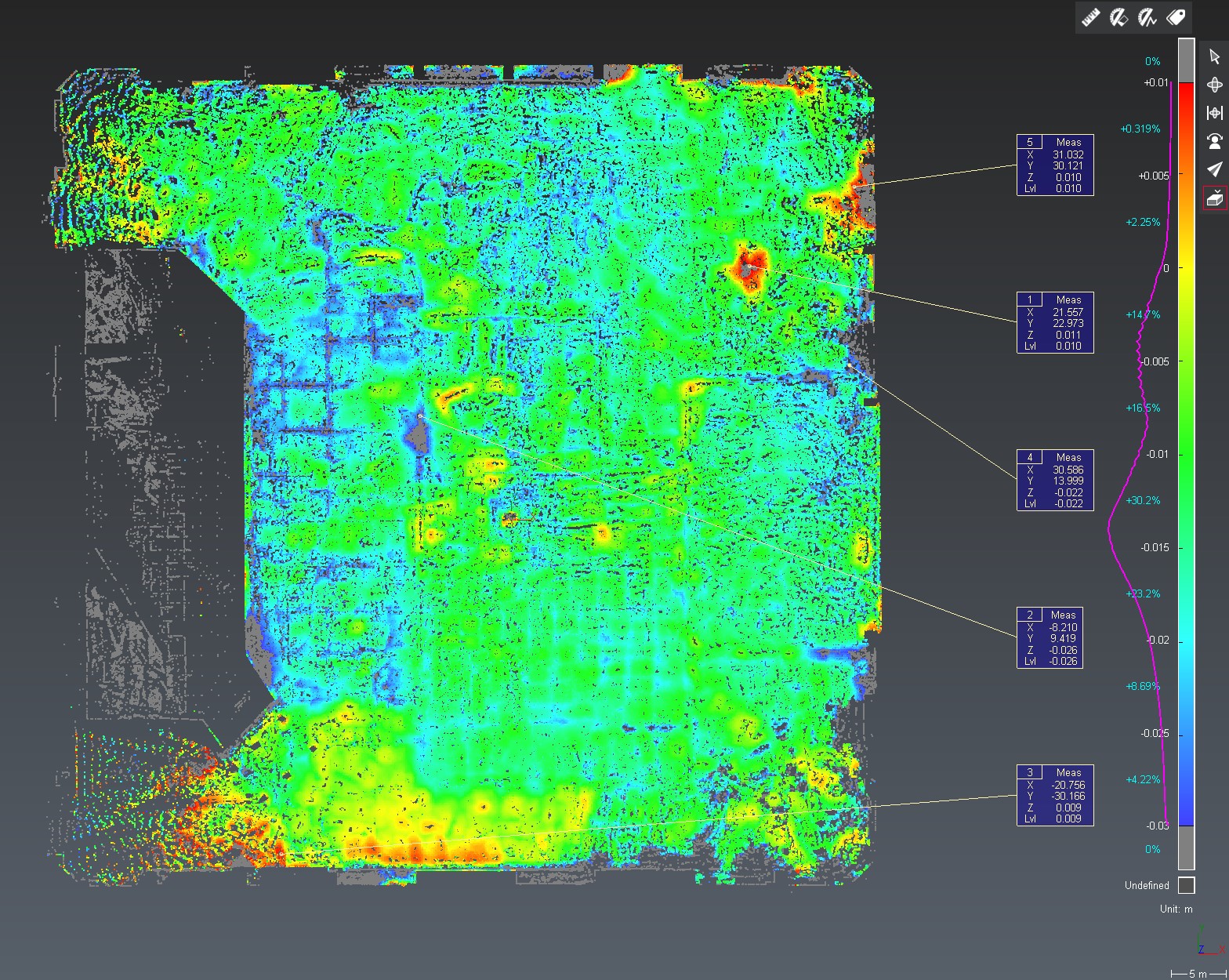Click the +8.69% histogram percentage
The height and width of the screenshot is (980, 1229).
point(1143,686)
